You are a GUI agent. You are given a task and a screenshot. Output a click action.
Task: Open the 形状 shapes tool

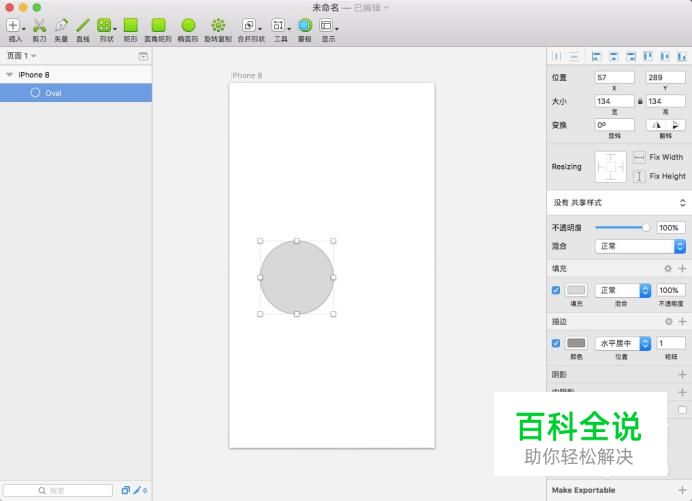pos(104,25)
